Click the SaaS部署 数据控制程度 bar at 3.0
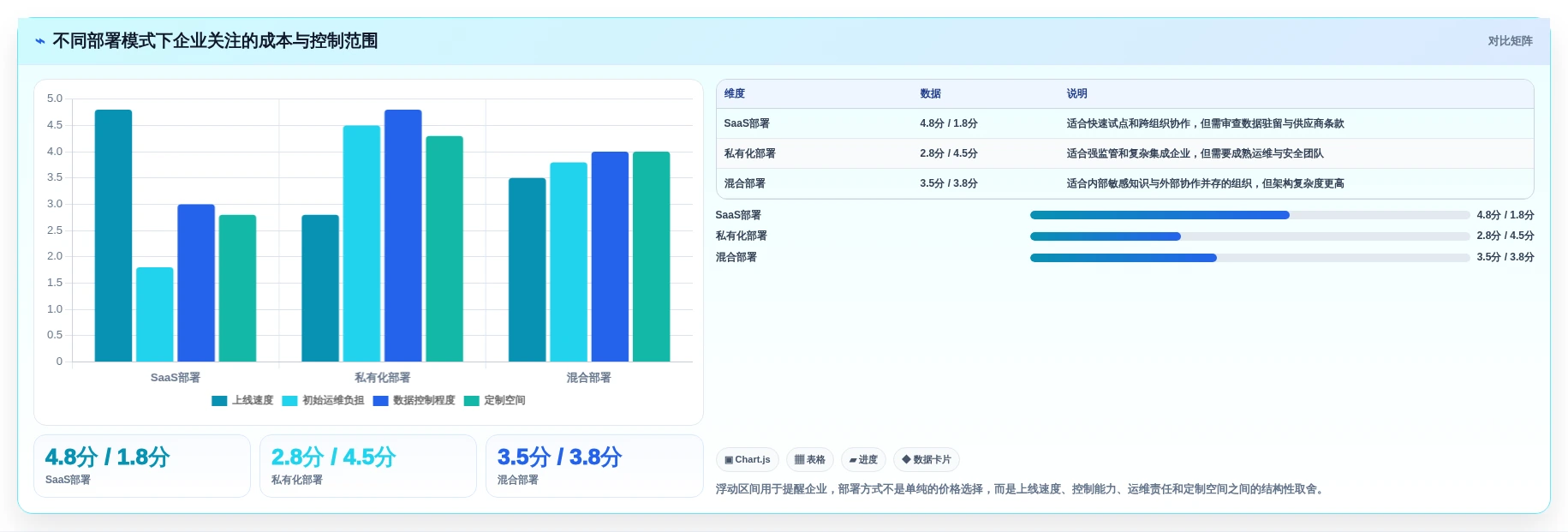 196,283
